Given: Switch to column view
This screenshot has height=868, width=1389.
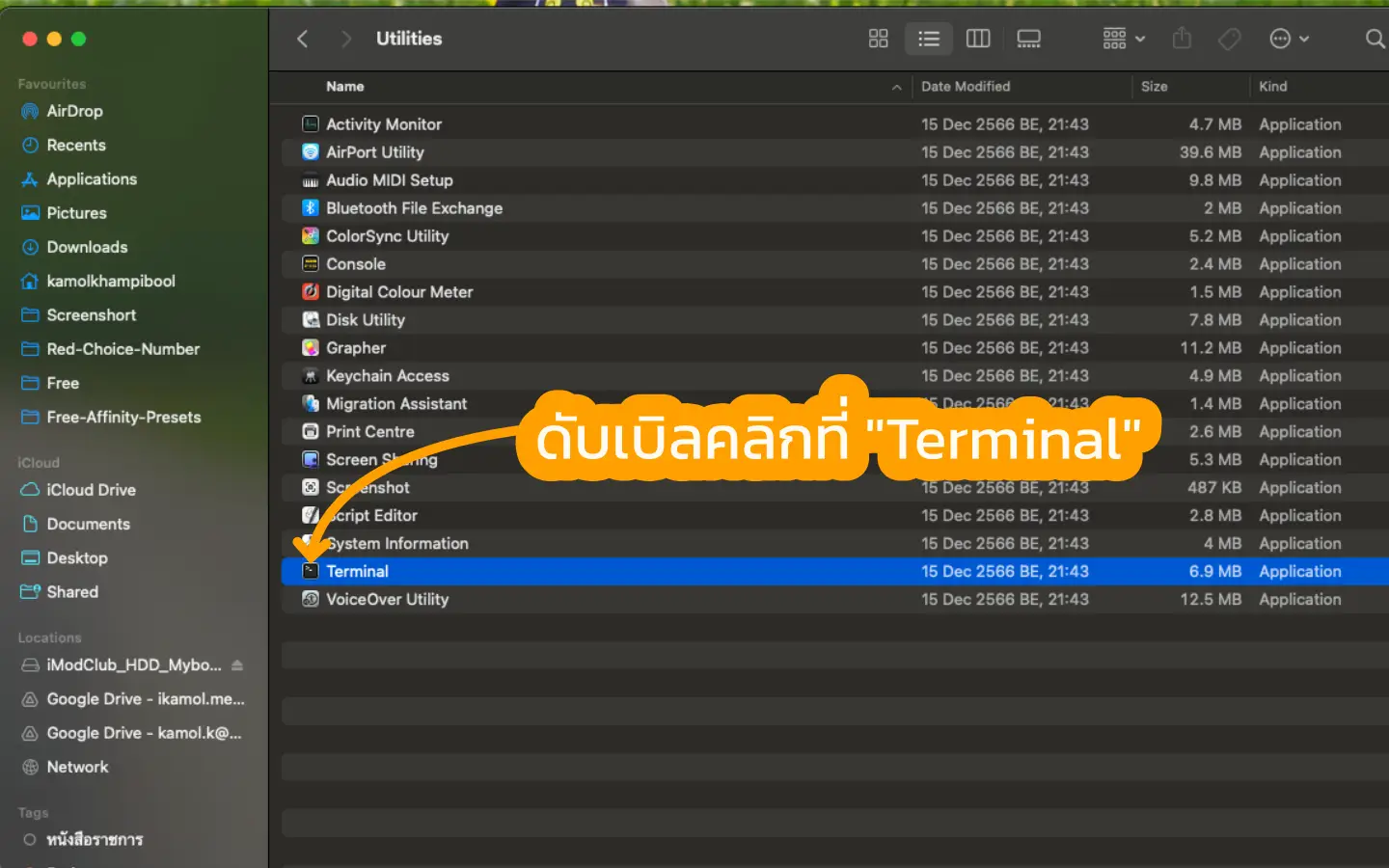Looking at the screenshot, I should (978, 39).
